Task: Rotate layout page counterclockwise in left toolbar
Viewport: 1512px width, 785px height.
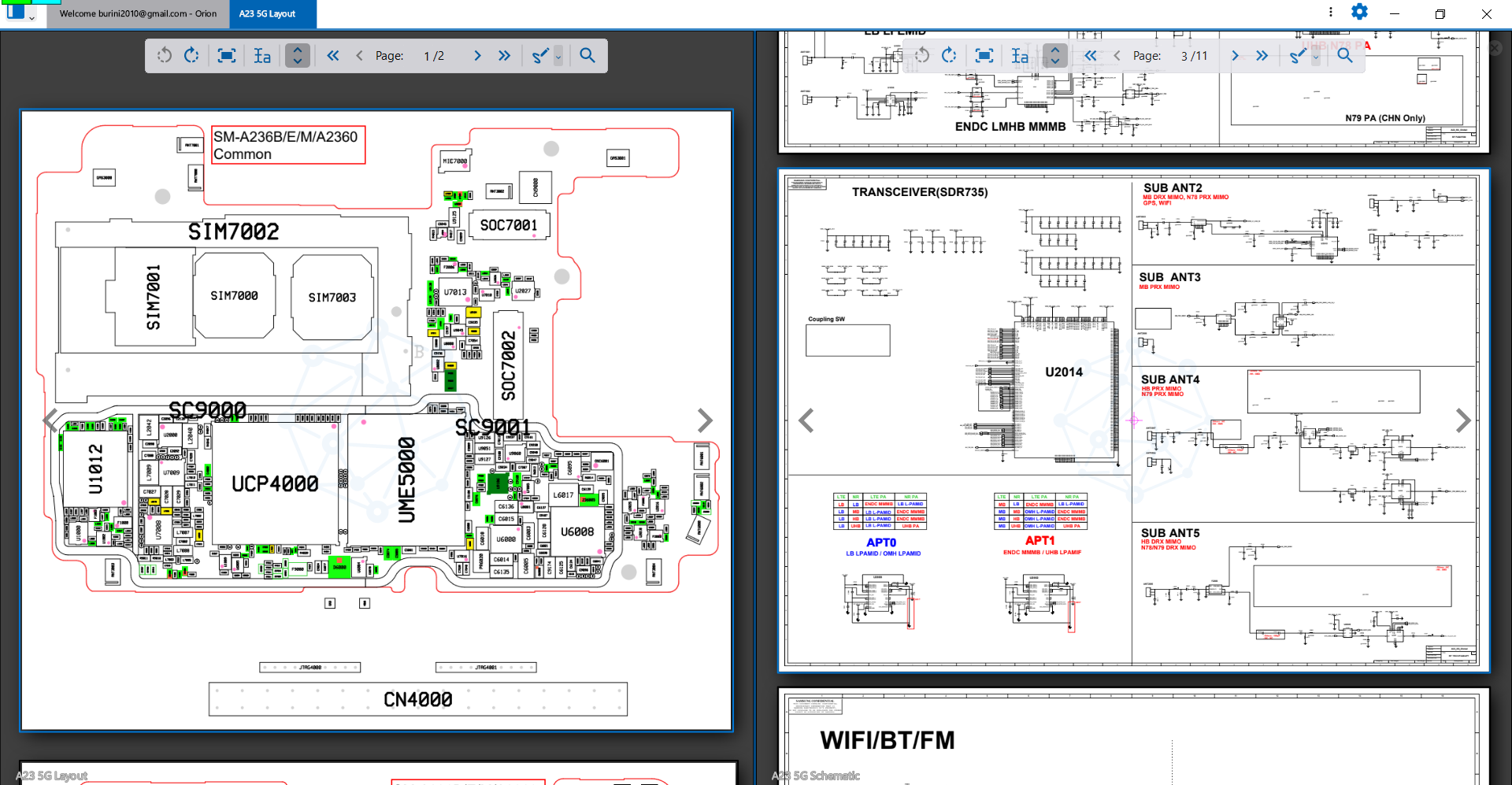Action: [164, 56]
